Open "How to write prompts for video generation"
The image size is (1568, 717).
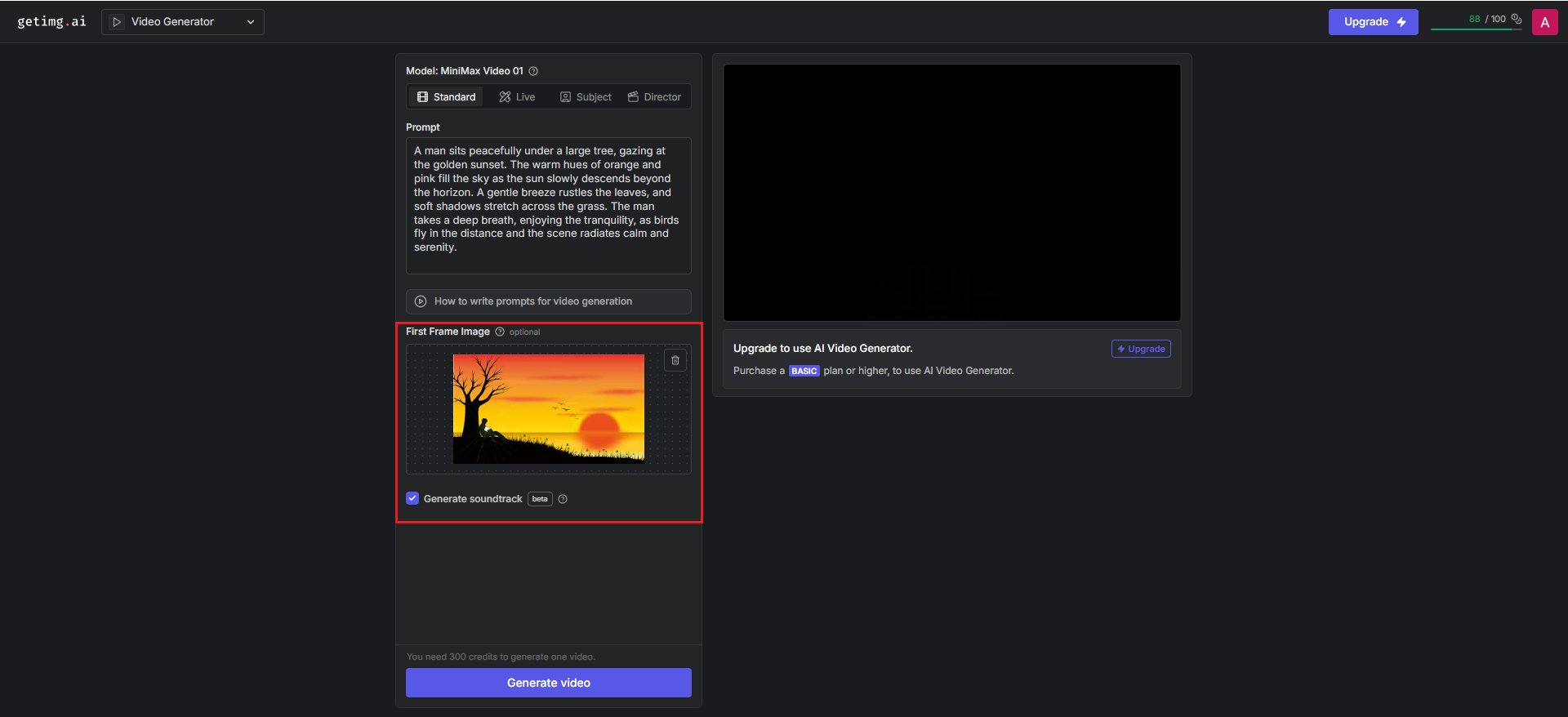[x=549, y=301]
